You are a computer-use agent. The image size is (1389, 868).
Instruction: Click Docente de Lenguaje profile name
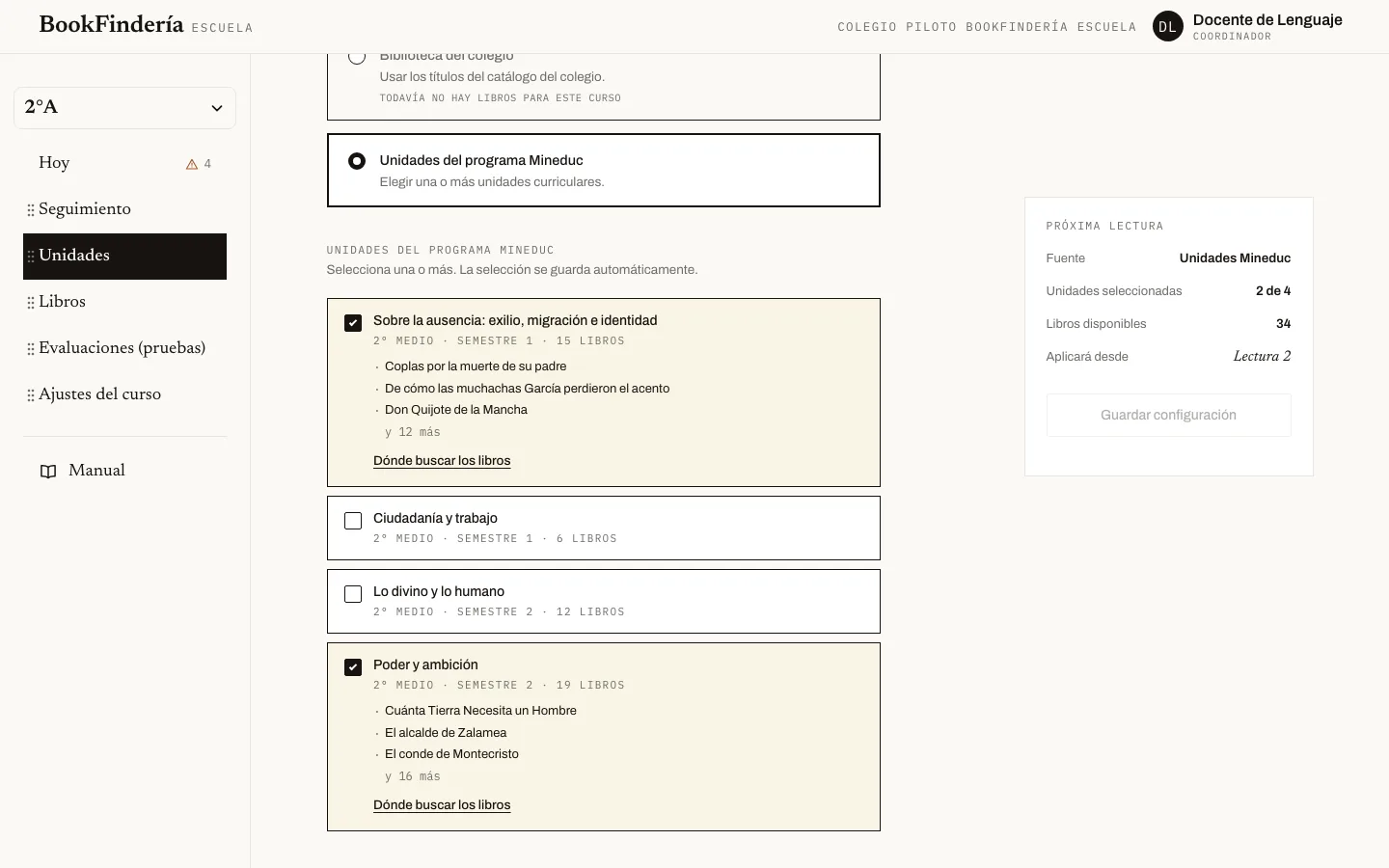pos(1267,19)
